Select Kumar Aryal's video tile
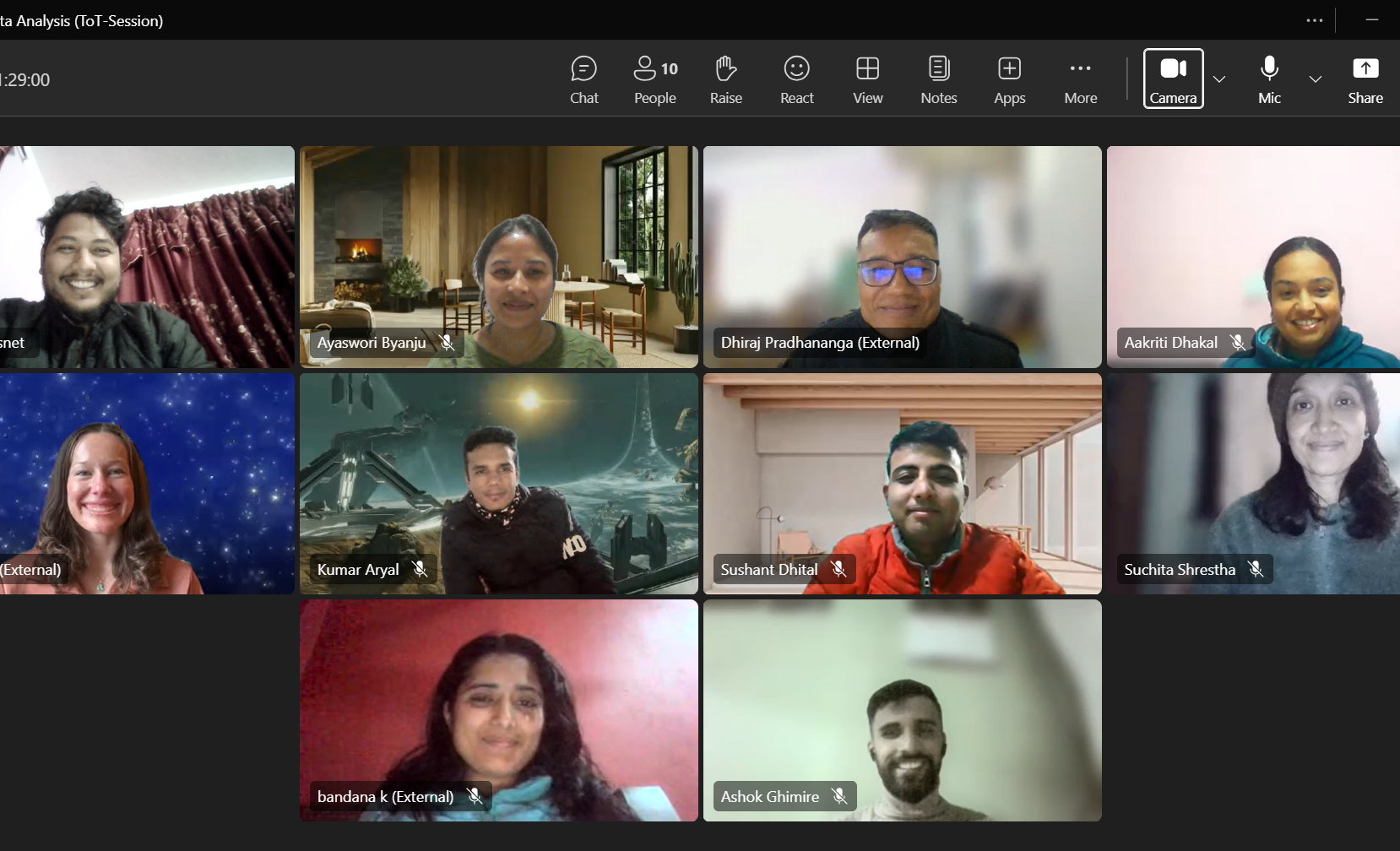The width and height of the screenshot is (1400, 851). pyautogui.click(x=498, y=483)
